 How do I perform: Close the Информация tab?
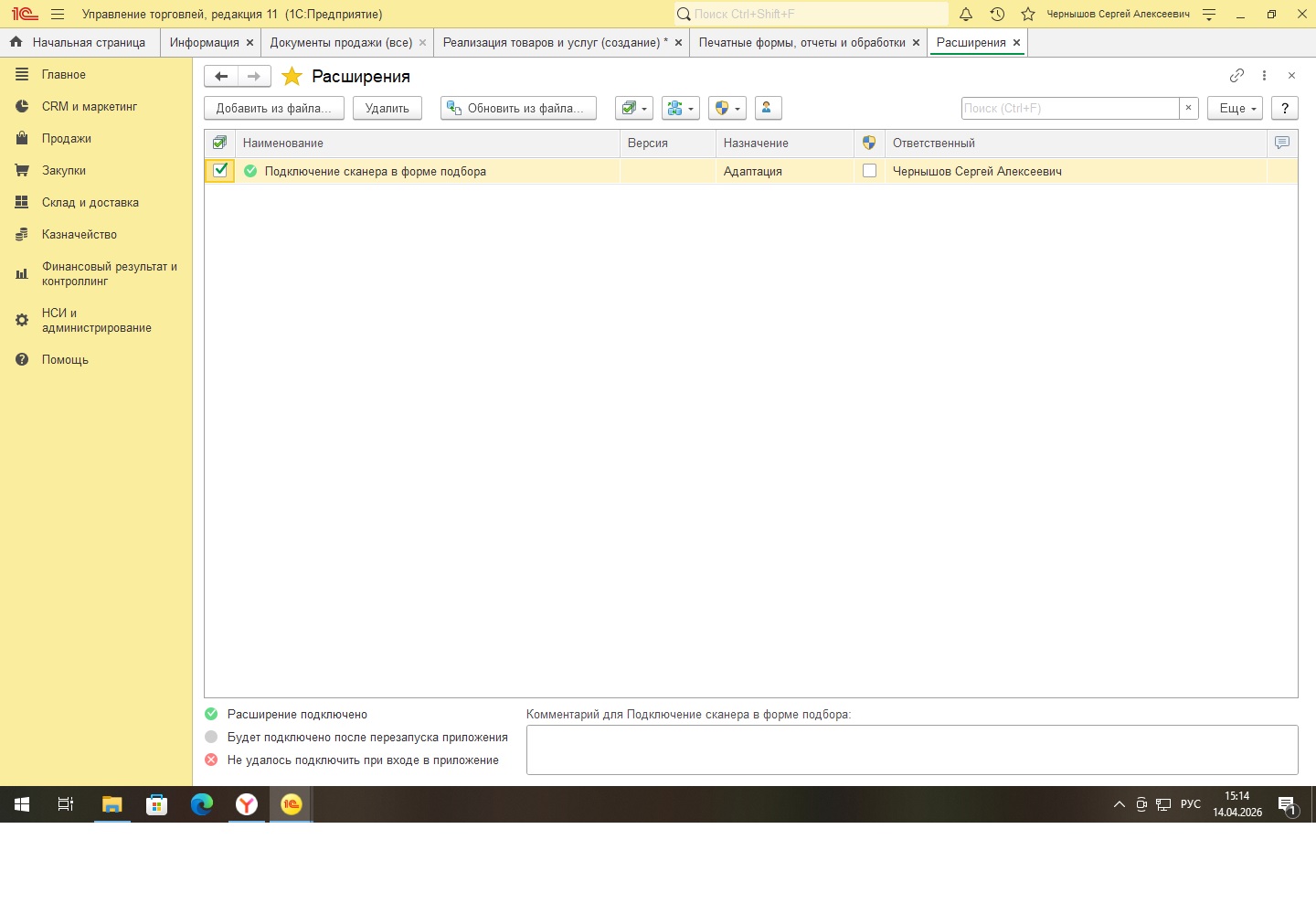coord(249,43)
